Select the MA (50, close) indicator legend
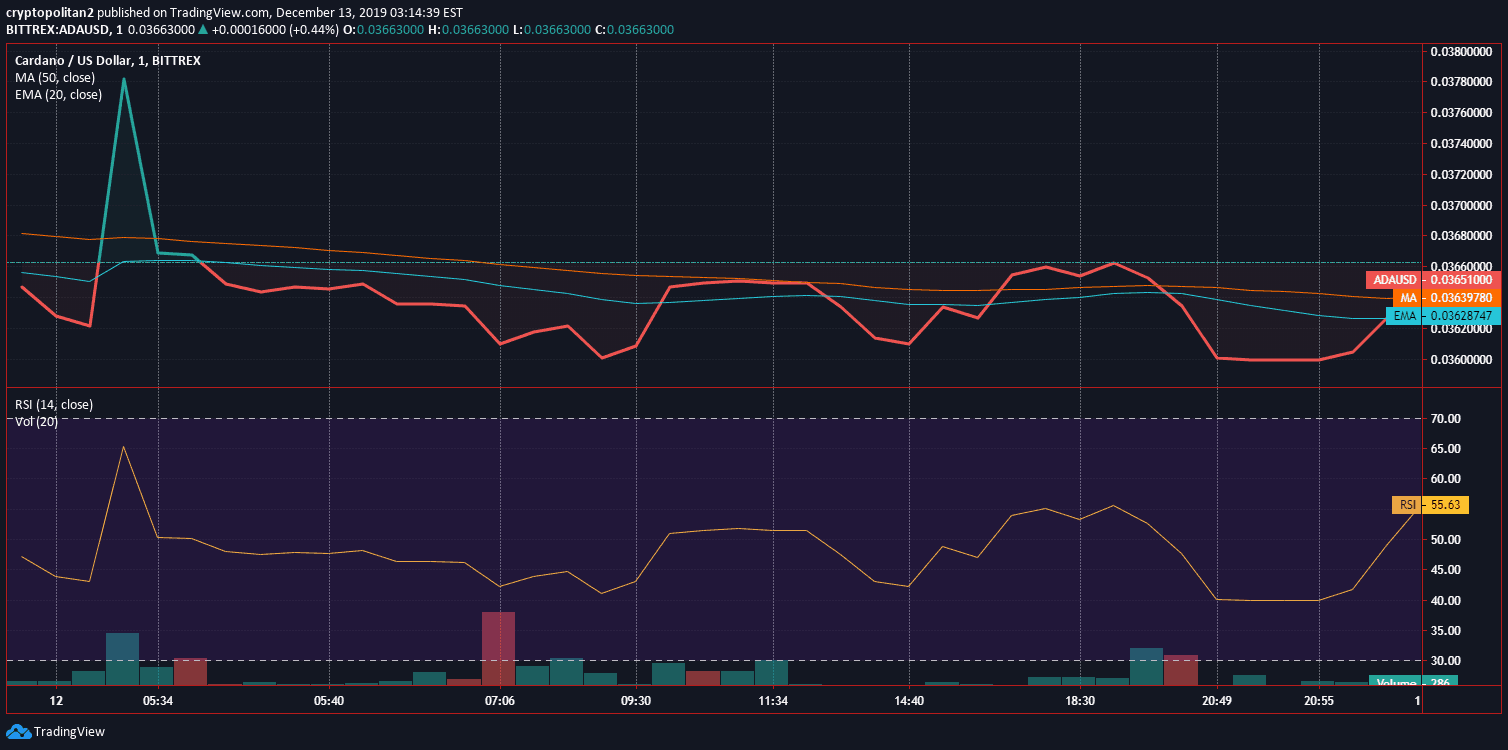 [55, 78]
